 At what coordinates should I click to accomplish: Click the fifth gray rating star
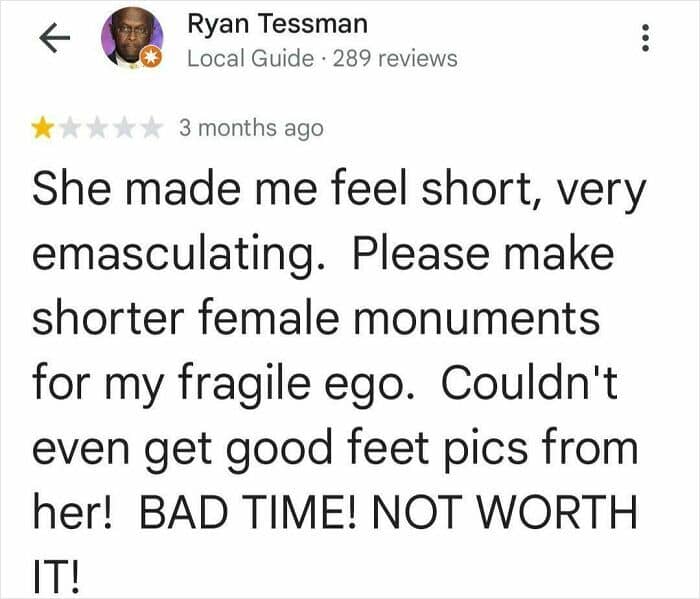pos(150,127)
